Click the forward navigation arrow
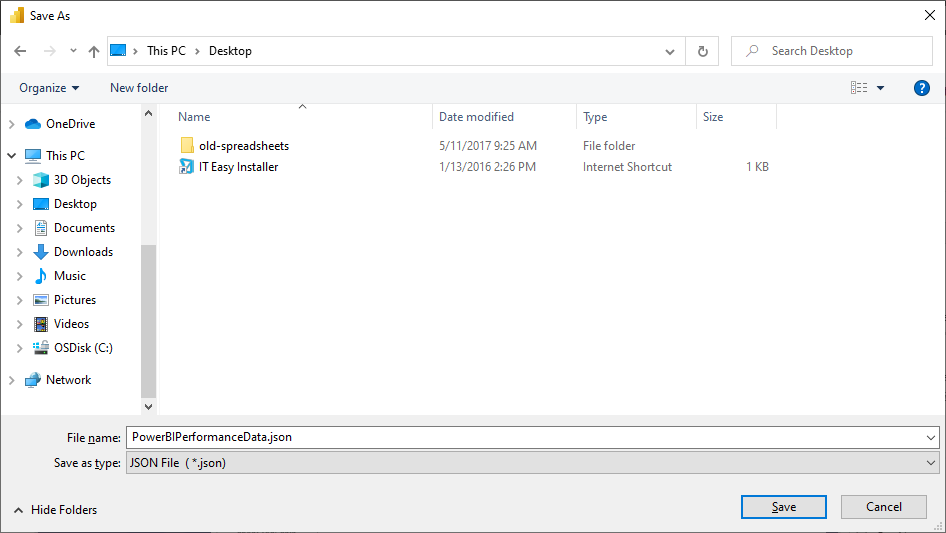 pyautogui.click(x=49, y=51)
